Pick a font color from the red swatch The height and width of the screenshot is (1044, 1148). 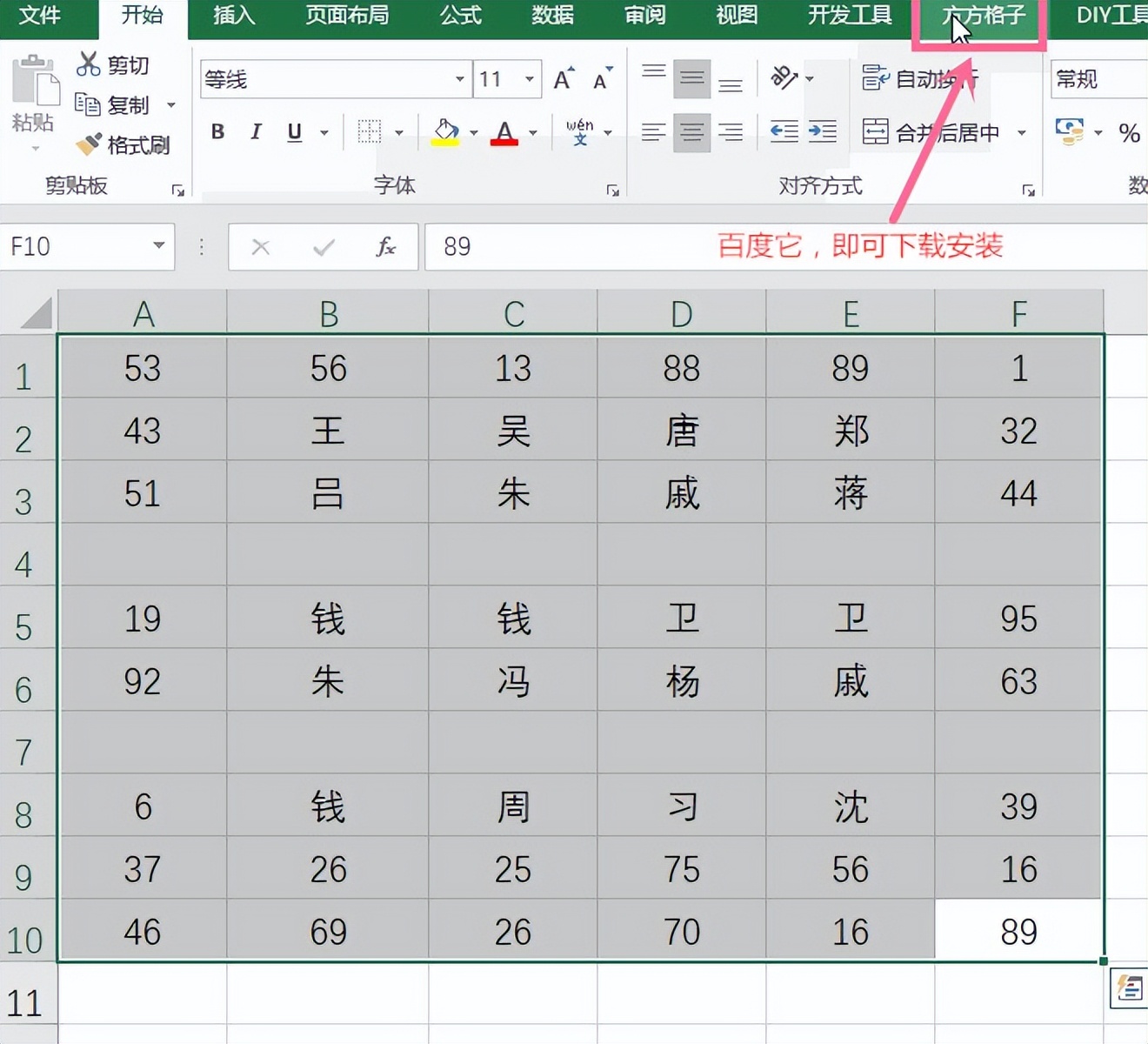click(x=504, y=132)
